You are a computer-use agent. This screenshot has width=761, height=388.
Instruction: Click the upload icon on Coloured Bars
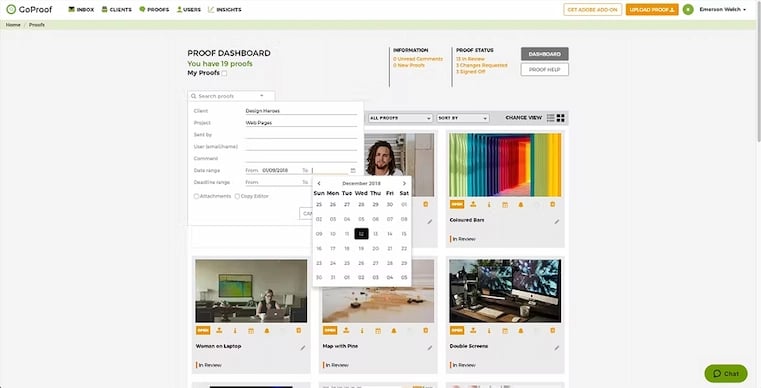(x=473, y=204)
